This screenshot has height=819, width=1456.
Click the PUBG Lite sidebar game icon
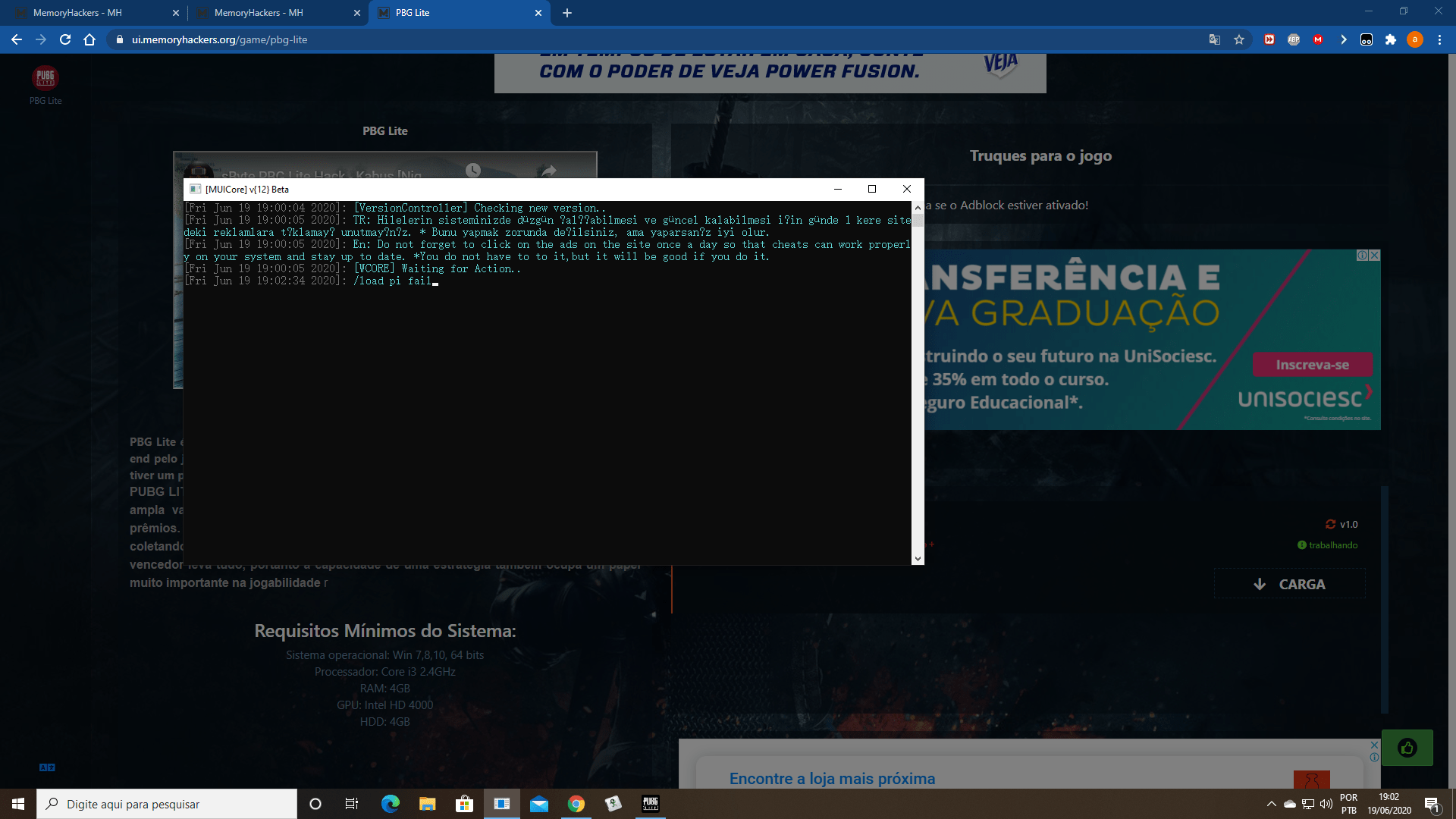(45, 78)
